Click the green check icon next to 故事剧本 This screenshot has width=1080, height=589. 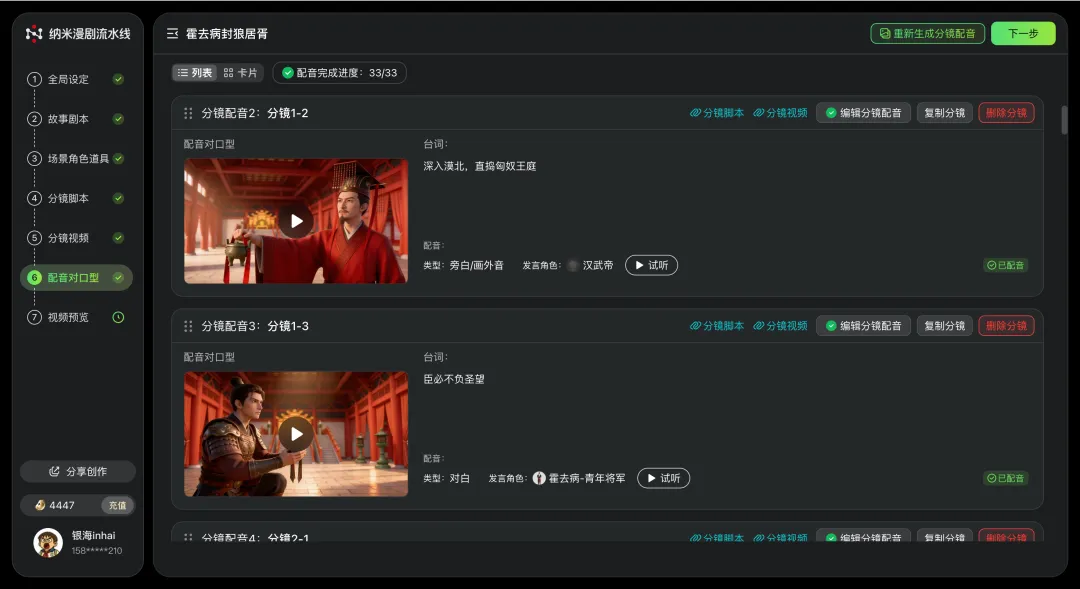(118, 119)
